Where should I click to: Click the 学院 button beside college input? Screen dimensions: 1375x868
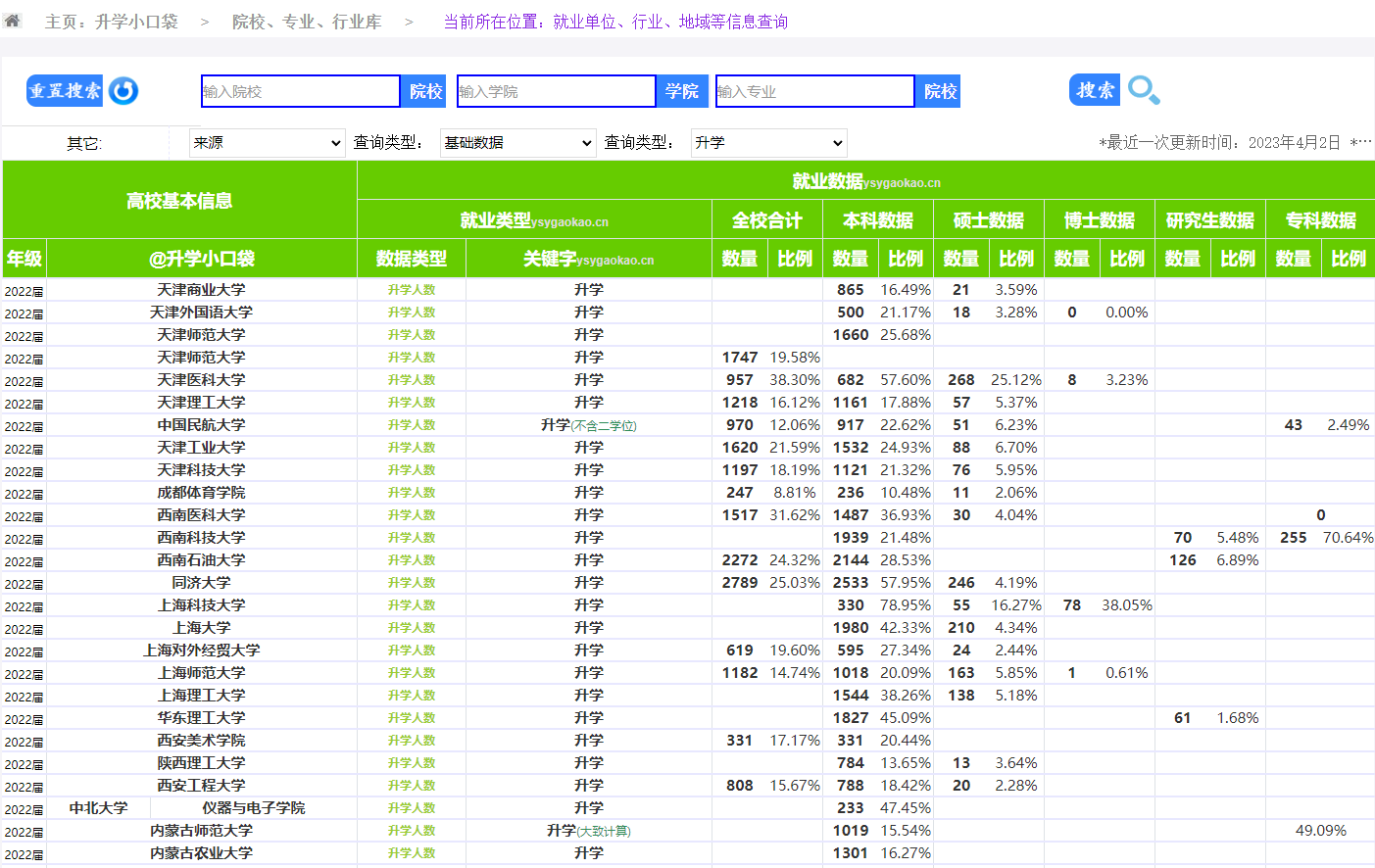(681, 91)
